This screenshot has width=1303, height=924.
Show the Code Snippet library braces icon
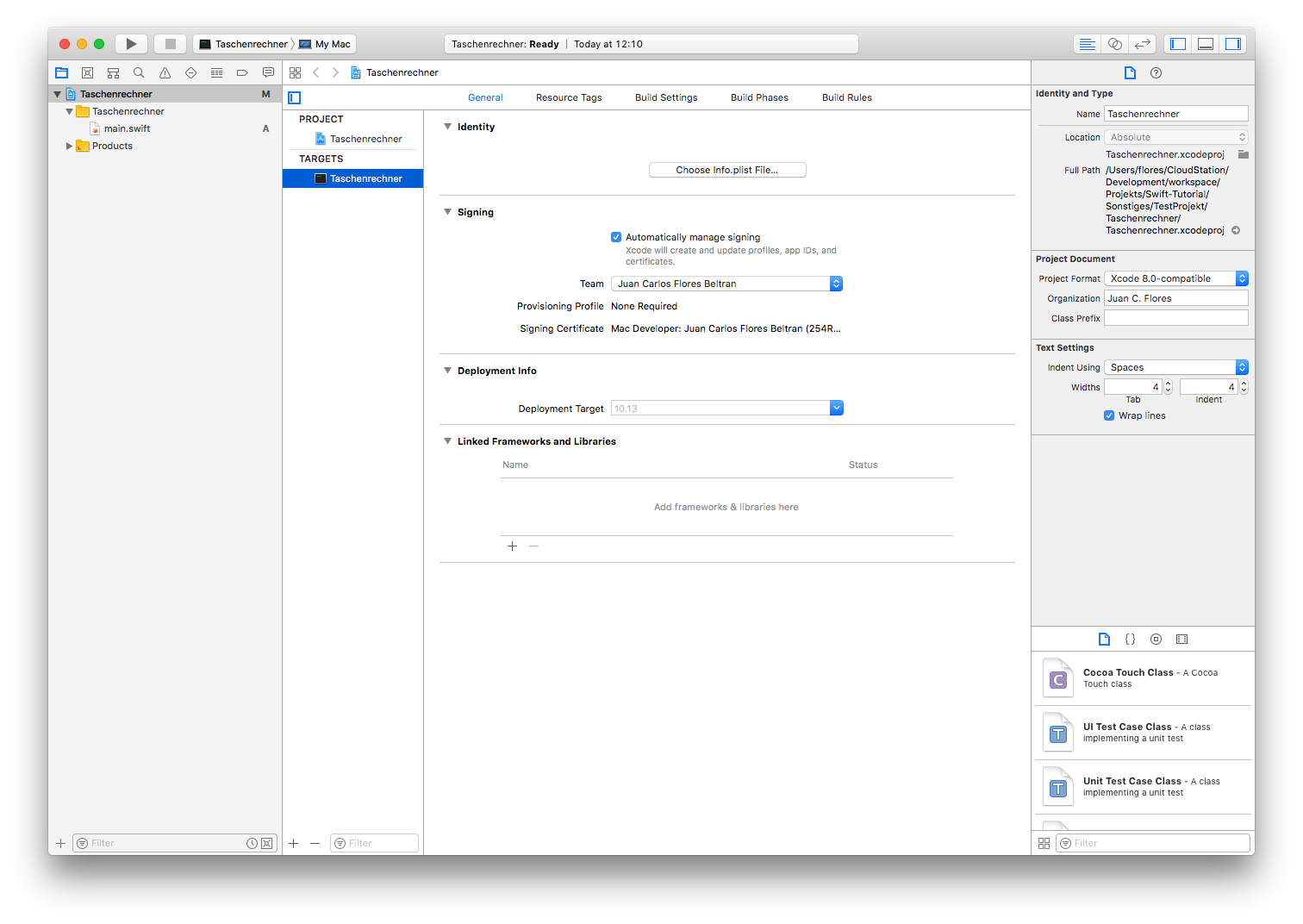[x=1130, y=639]
